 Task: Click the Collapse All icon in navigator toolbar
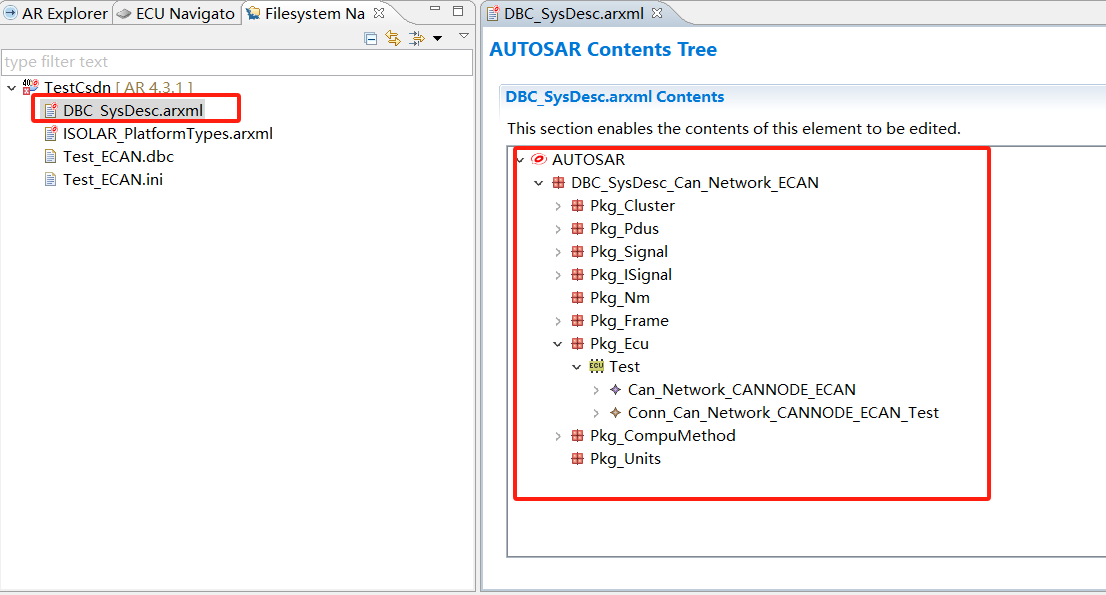point(371,38)
